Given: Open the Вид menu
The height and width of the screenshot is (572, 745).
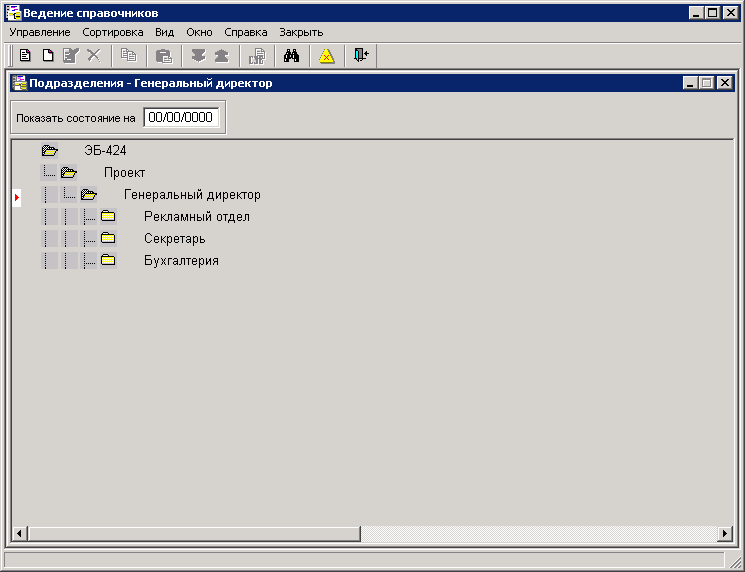Looking at the screenshot, I should [x=164, y=32].
